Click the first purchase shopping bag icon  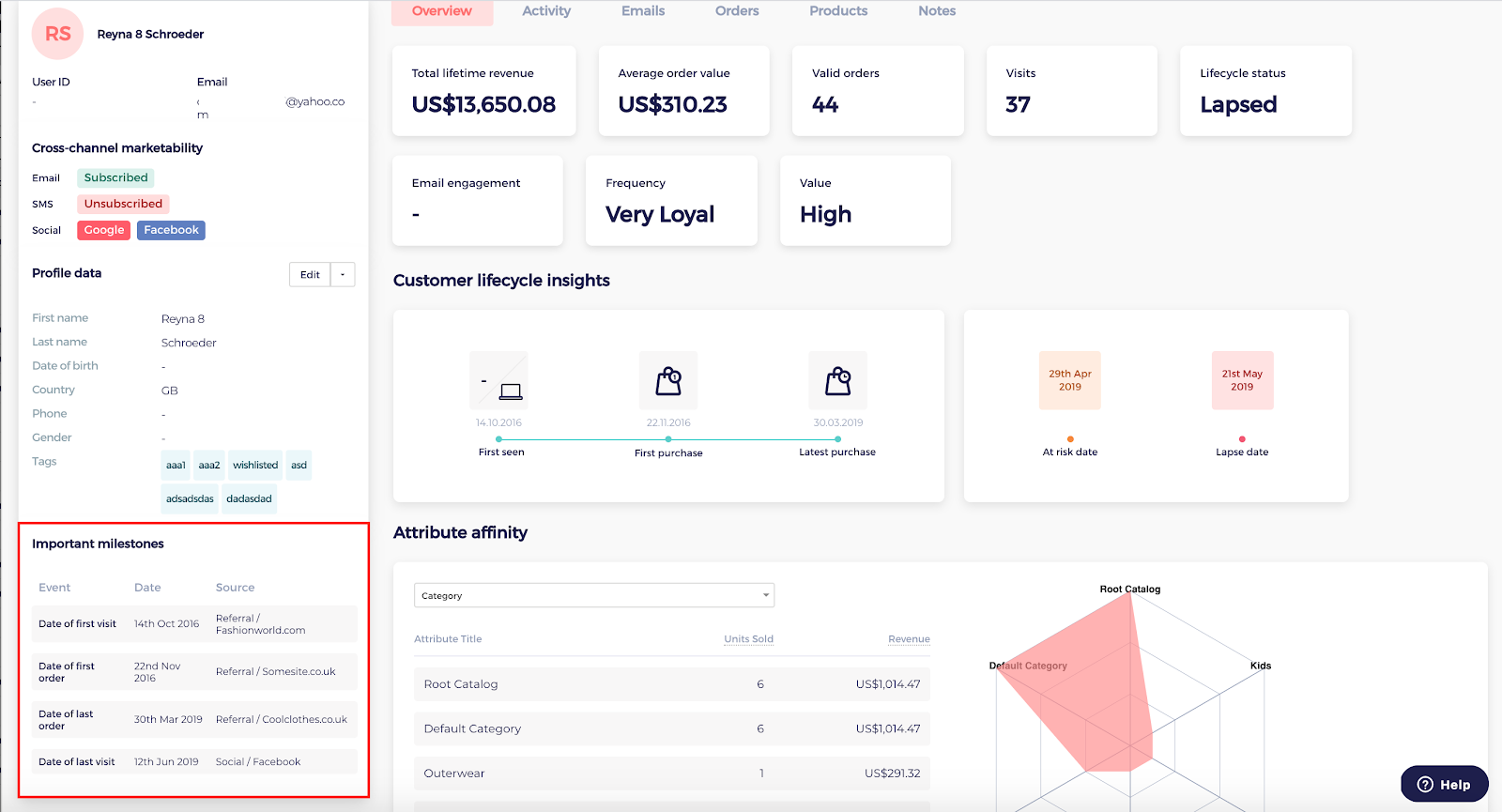pyautogui.click(x=668, y=380)
